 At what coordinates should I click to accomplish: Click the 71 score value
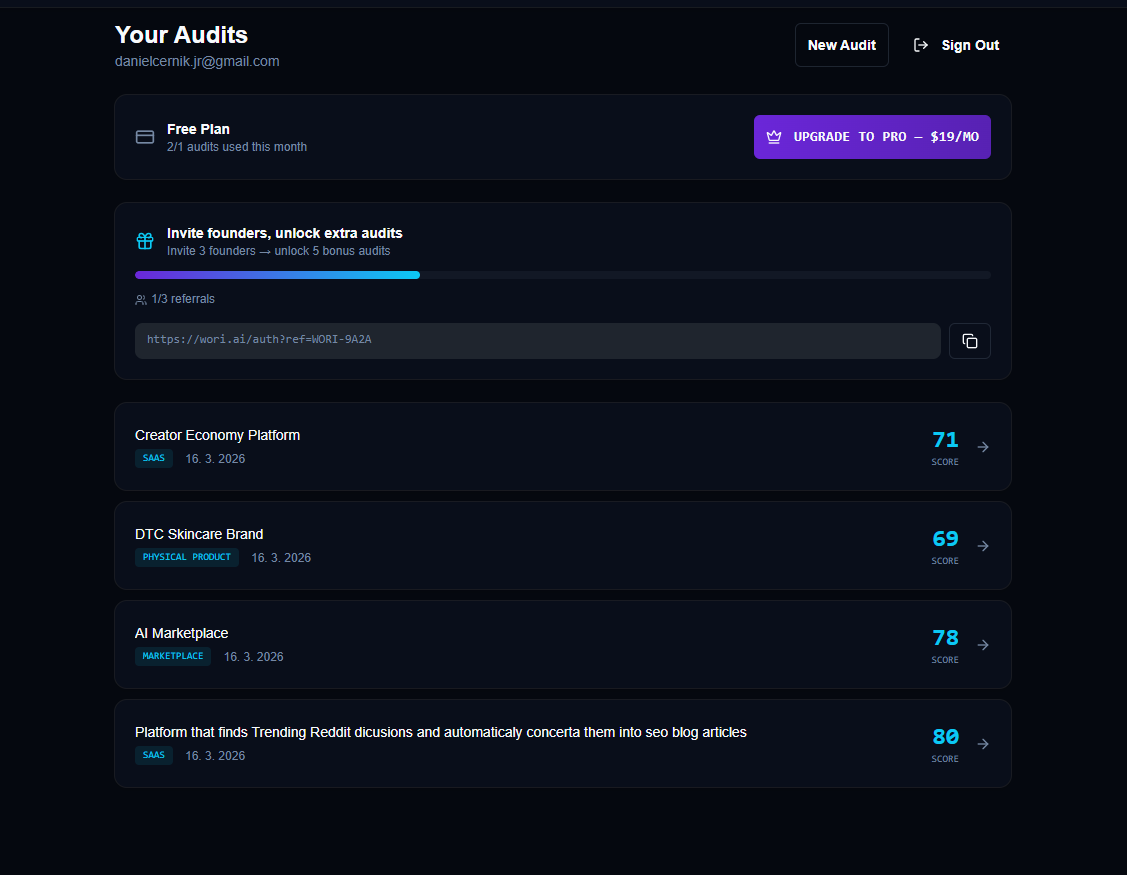[x=945, y=440]
